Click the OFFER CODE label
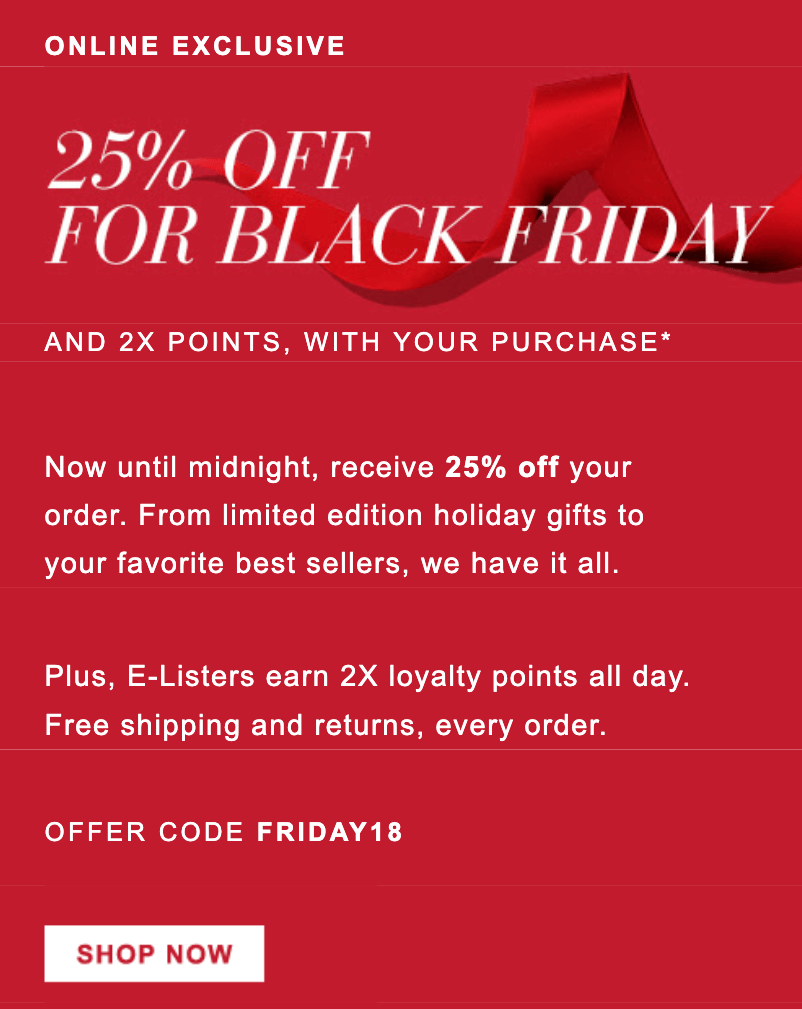802x1009 pixels. tap(144, 832)
